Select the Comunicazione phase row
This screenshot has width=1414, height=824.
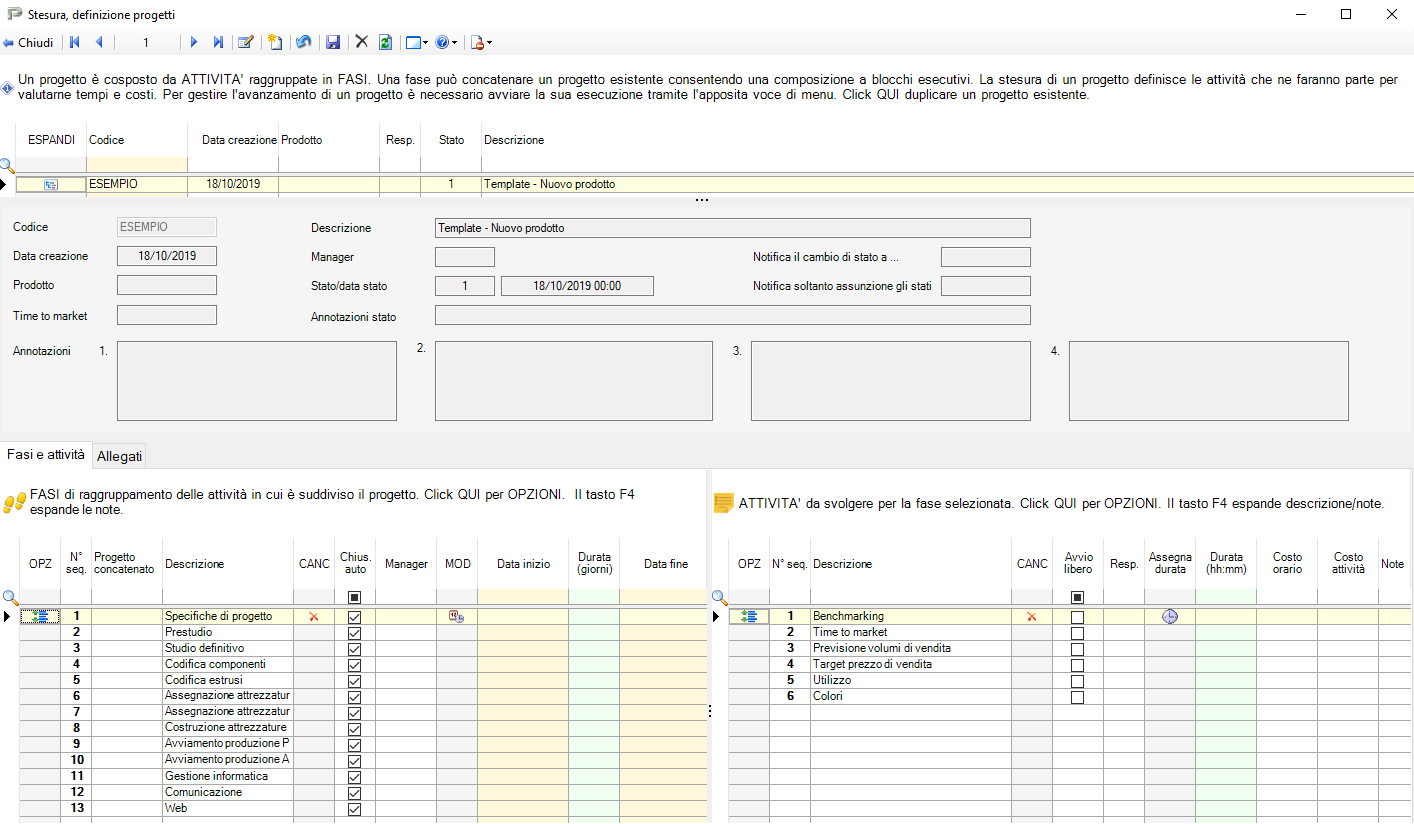[x=228, y=793]
